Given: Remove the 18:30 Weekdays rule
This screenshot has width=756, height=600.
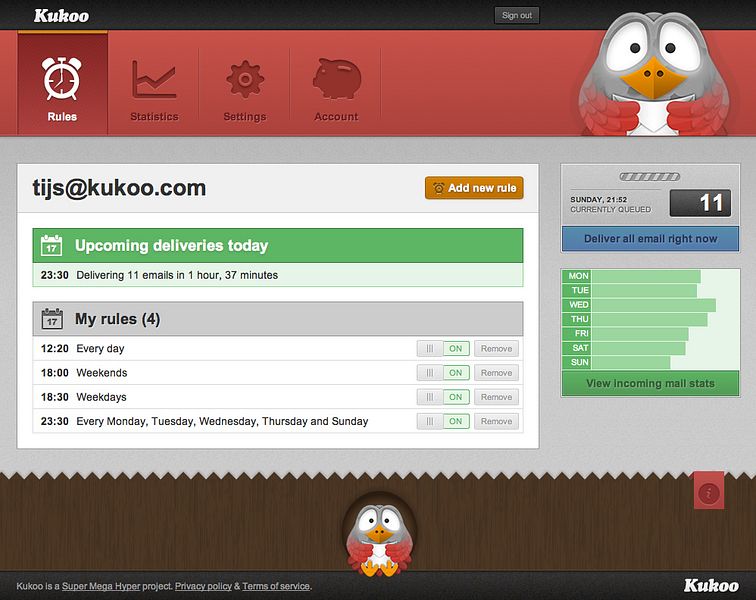Looking at the screenshot, I should tap(496, 397).
